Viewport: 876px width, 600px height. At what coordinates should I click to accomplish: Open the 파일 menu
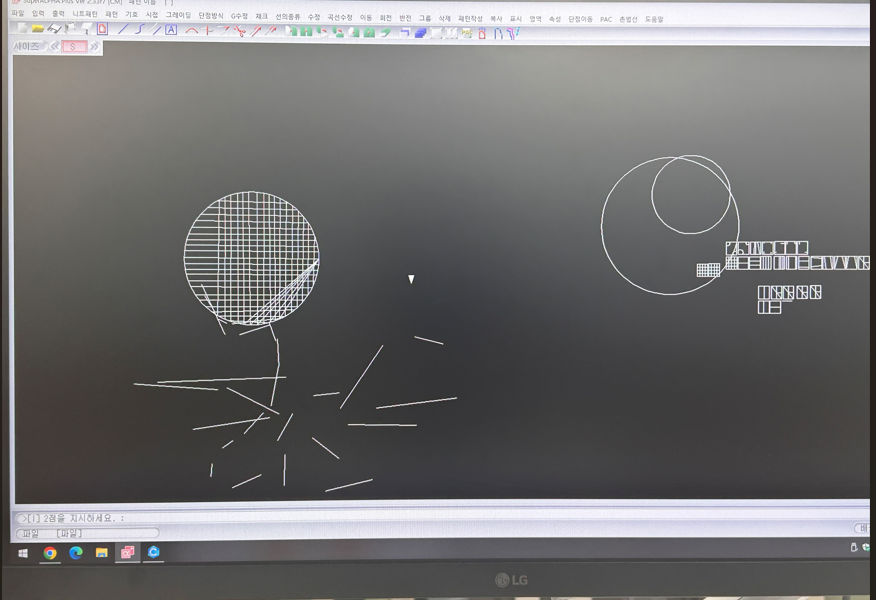[17, 15]
